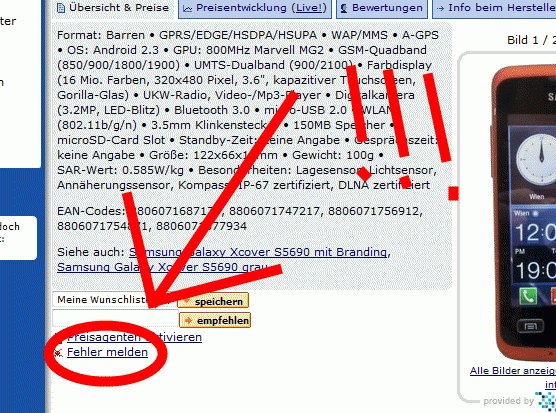Click the arrow icon on empfehlen button
Image resolution: width=556 pixels, height=413 pixels.
(188, 320)
